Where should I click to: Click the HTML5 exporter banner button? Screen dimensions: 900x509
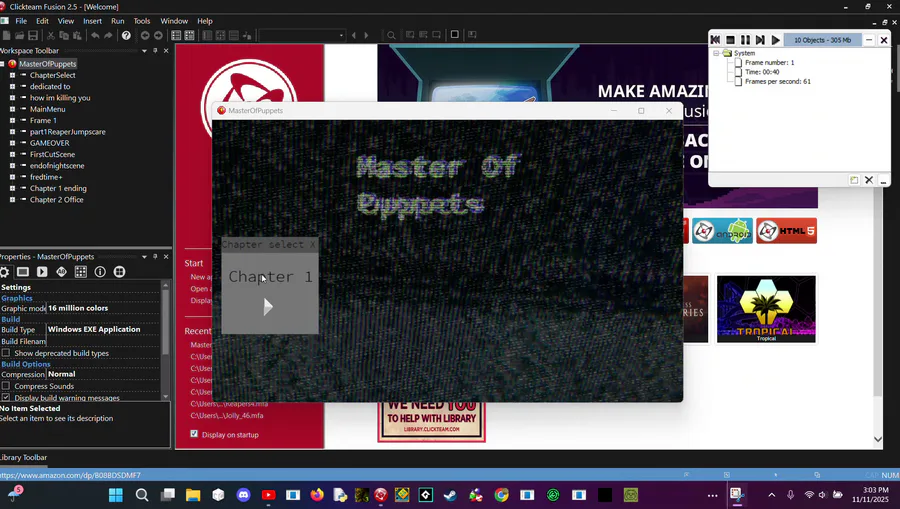coord(786,231)
